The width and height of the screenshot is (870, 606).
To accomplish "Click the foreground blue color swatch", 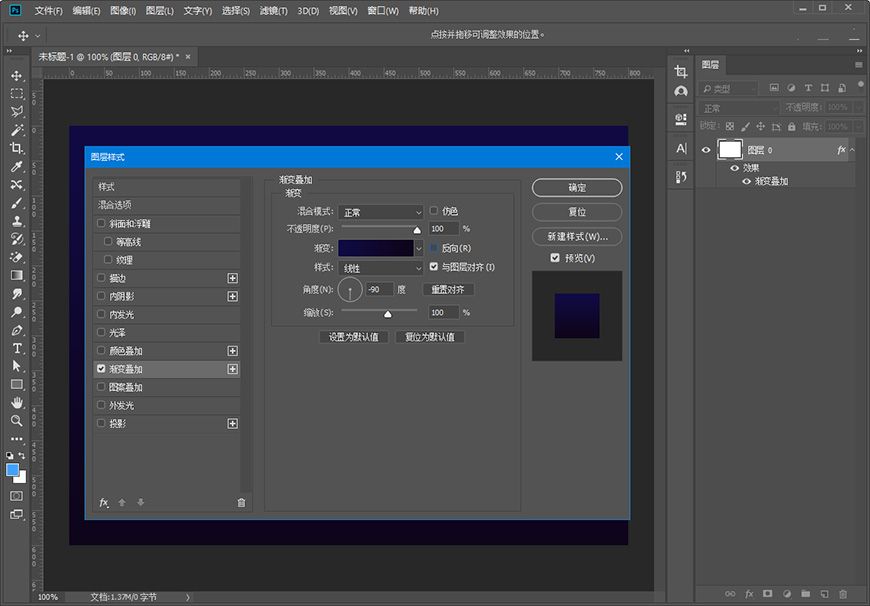I will [12, 470].
